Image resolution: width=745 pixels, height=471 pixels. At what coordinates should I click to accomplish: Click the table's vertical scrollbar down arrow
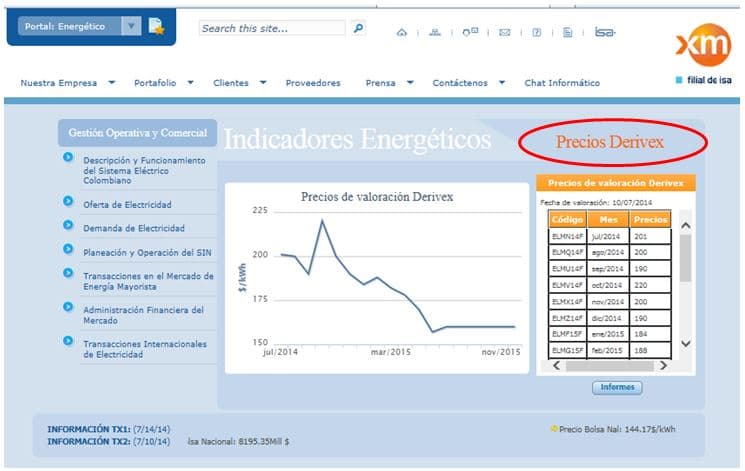(685, 344)
